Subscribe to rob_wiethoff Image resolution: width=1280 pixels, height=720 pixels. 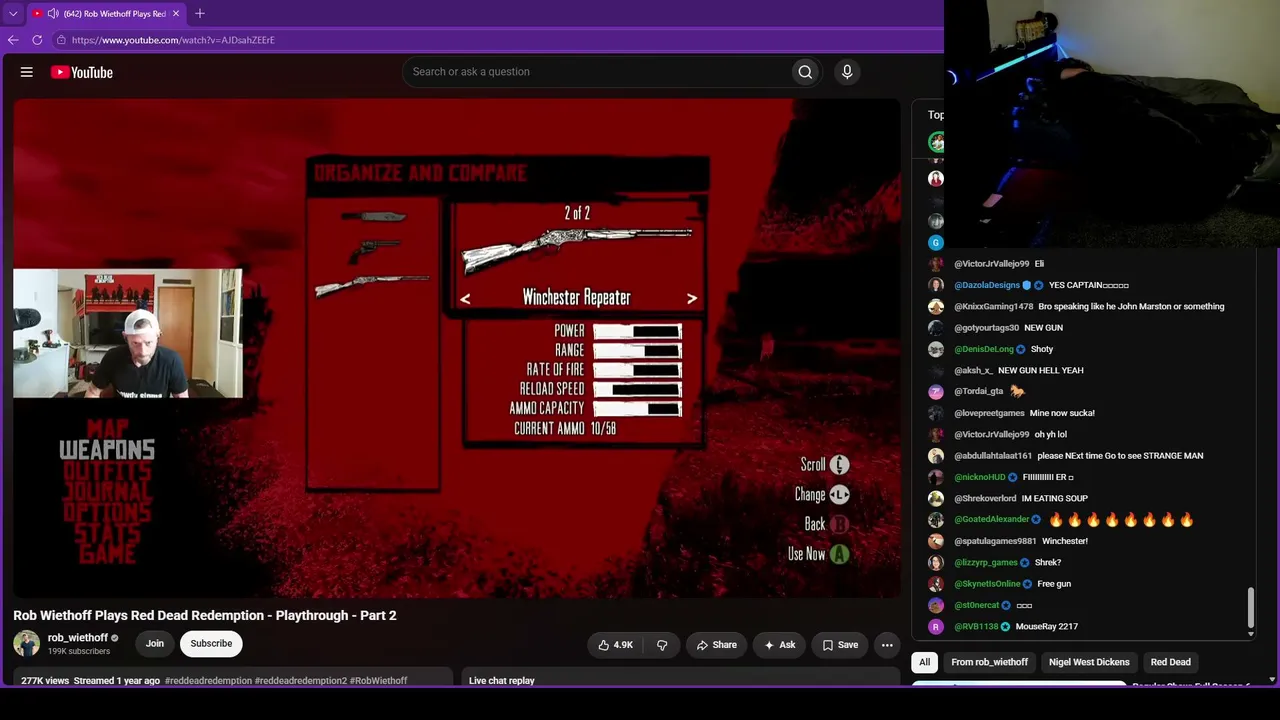point(211,644)
